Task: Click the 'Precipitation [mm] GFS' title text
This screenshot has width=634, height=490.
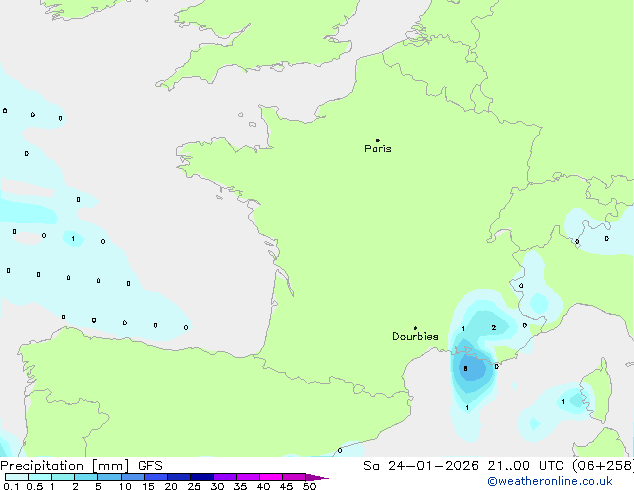Action: click(x=81, y=466)
